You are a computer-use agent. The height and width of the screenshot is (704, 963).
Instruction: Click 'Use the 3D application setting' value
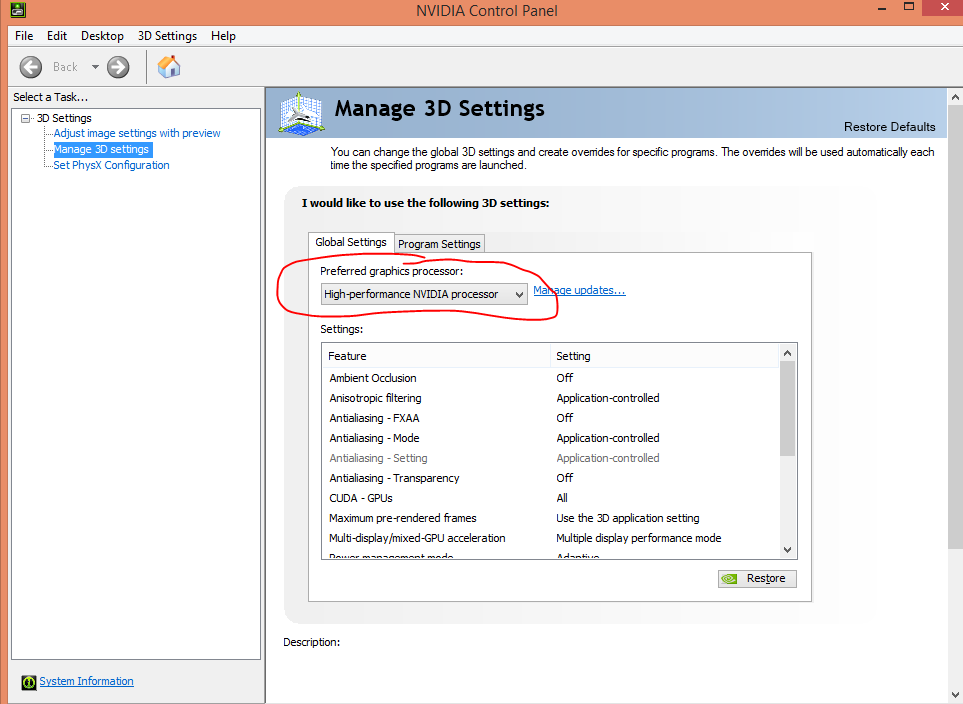(x=628, y=518)
